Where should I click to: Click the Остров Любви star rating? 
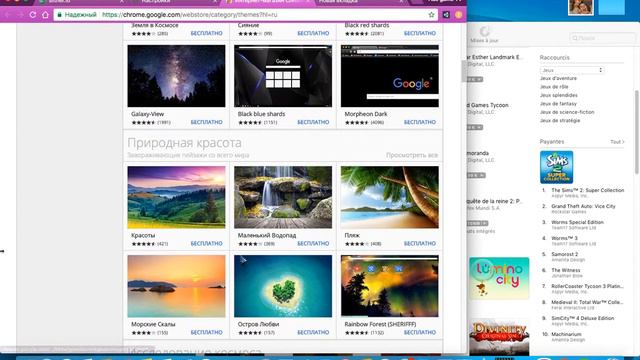pos(250,333)
